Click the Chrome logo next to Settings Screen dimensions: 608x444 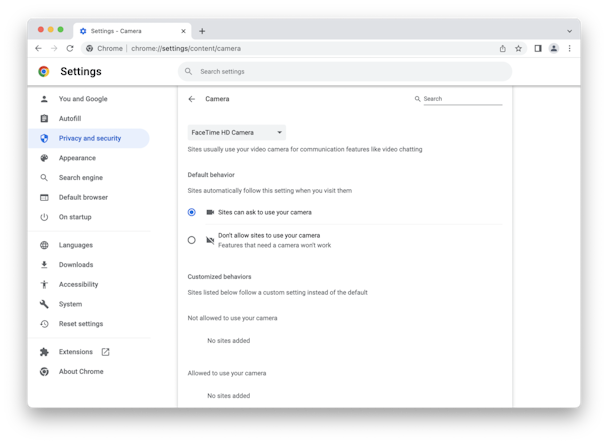[x=44, y=71]
